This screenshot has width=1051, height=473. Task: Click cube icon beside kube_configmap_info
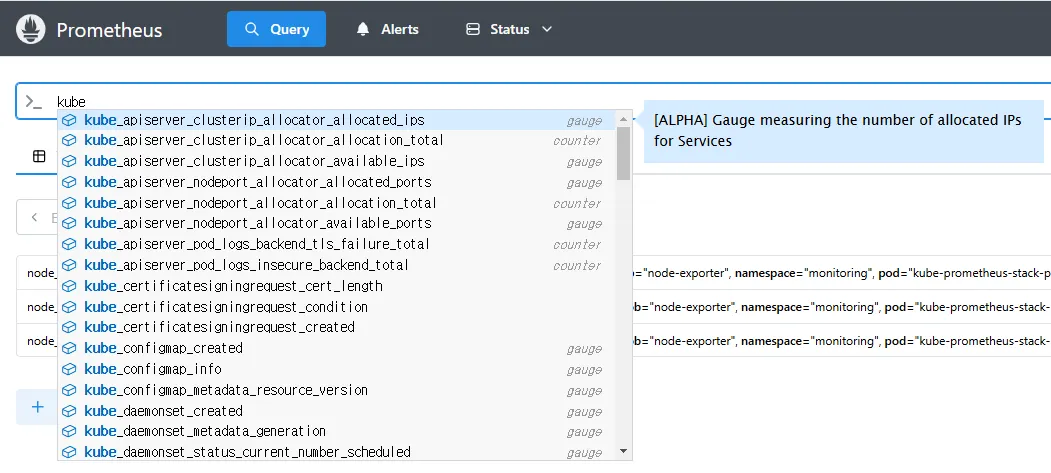tap(70, 369)
